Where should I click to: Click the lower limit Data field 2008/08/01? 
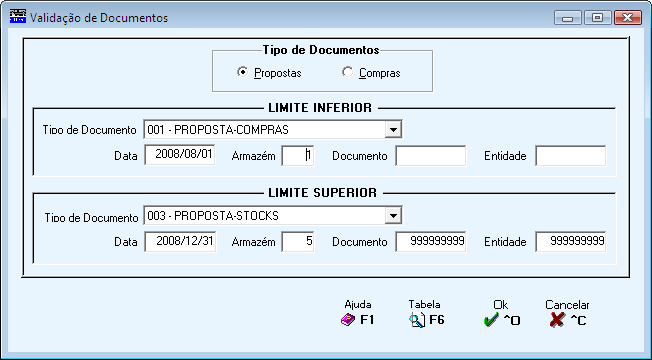pos(180,155)
